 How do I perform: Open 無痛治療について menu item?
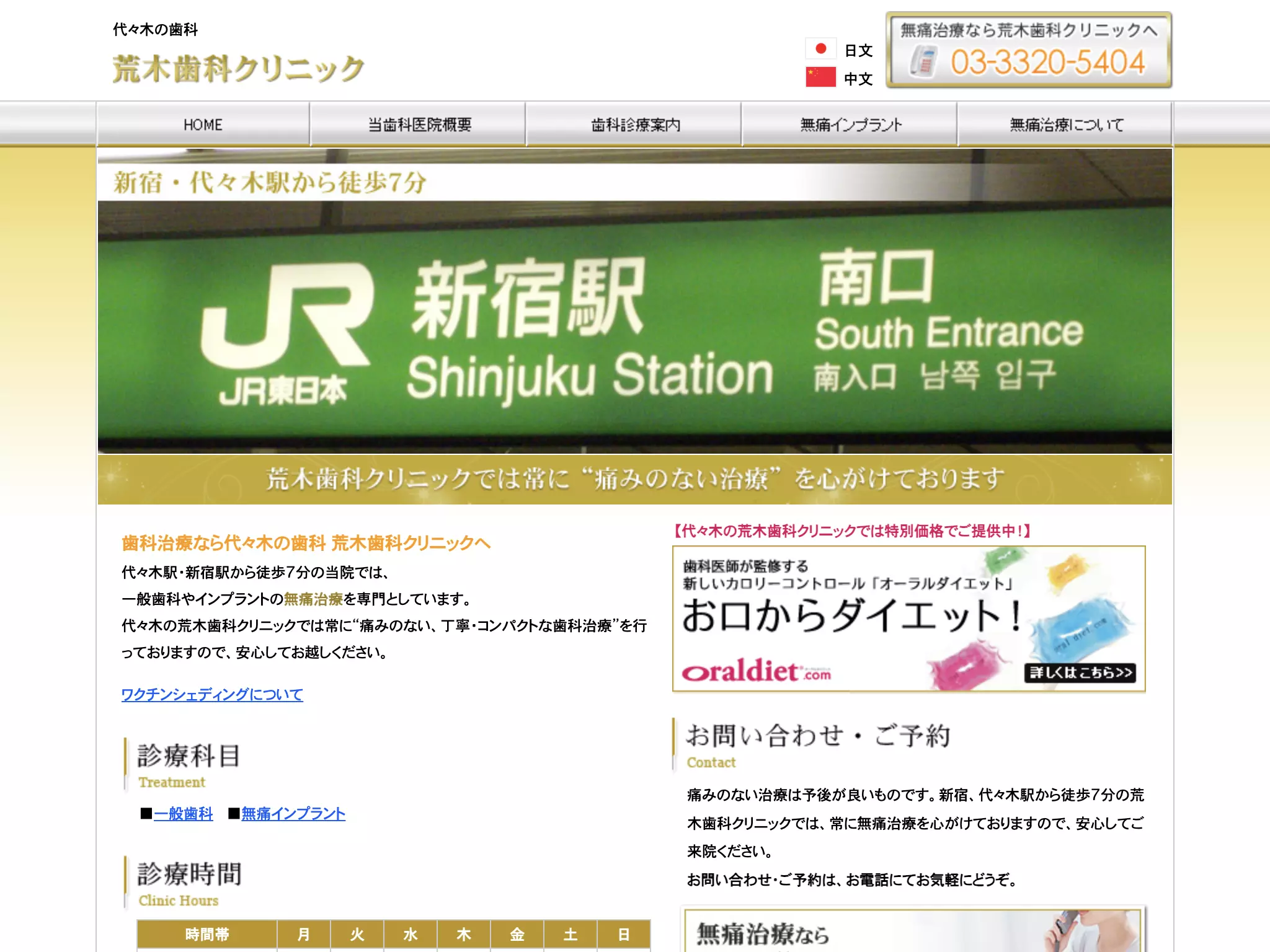[1066, 125]
